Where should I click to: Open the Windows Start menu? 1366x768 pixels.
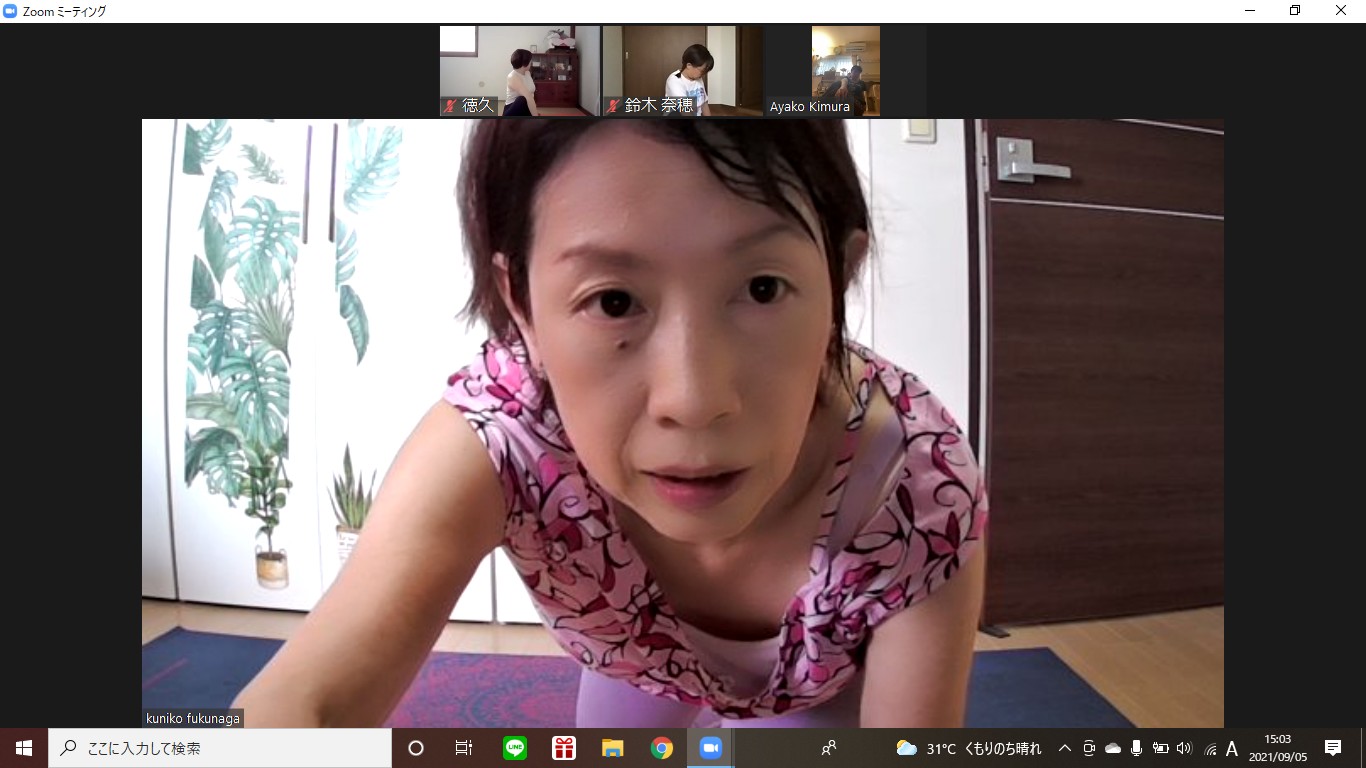pyautogui.click(x=24, y=748)
